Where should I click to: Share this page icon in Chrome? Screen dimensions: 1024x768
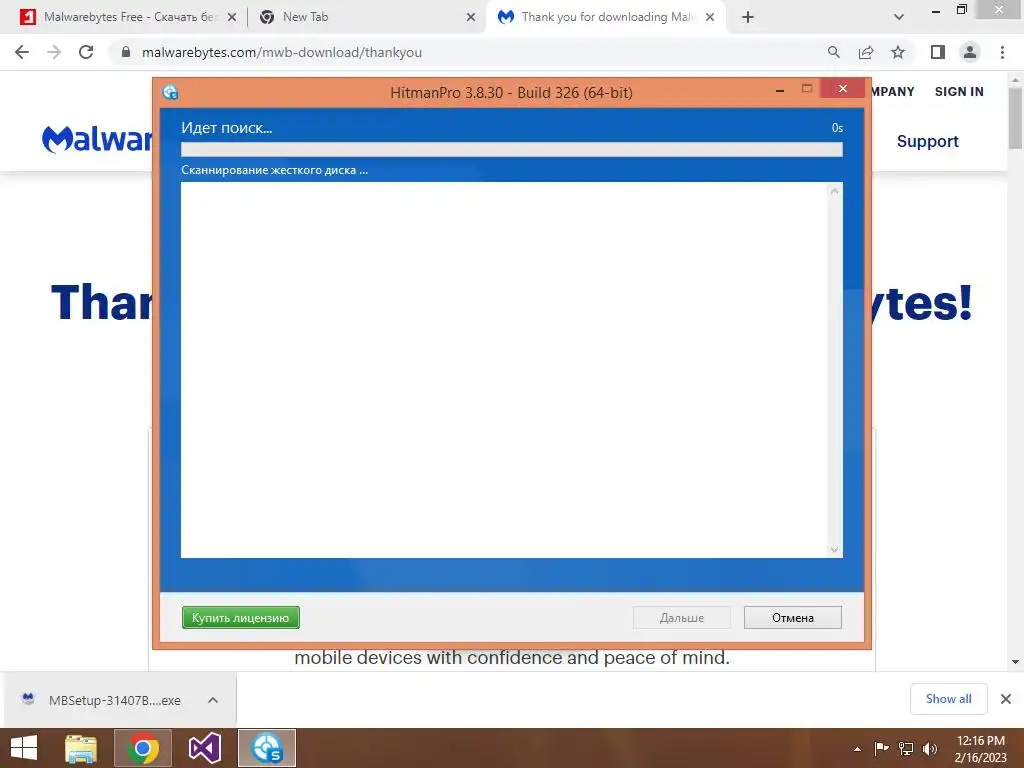(x=866, y=52)
